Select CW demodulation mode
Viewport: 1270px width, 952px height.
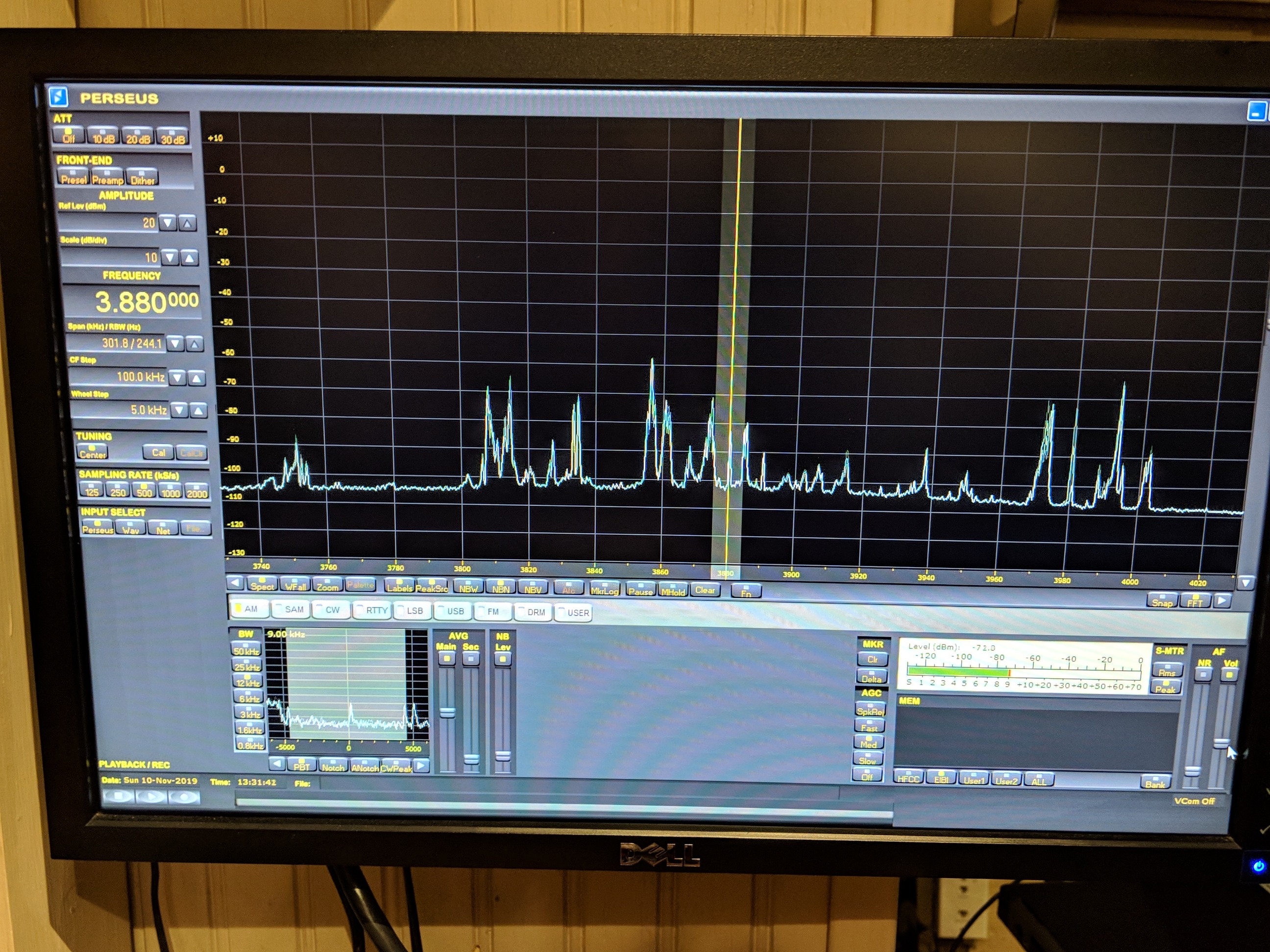coord(330,609)
